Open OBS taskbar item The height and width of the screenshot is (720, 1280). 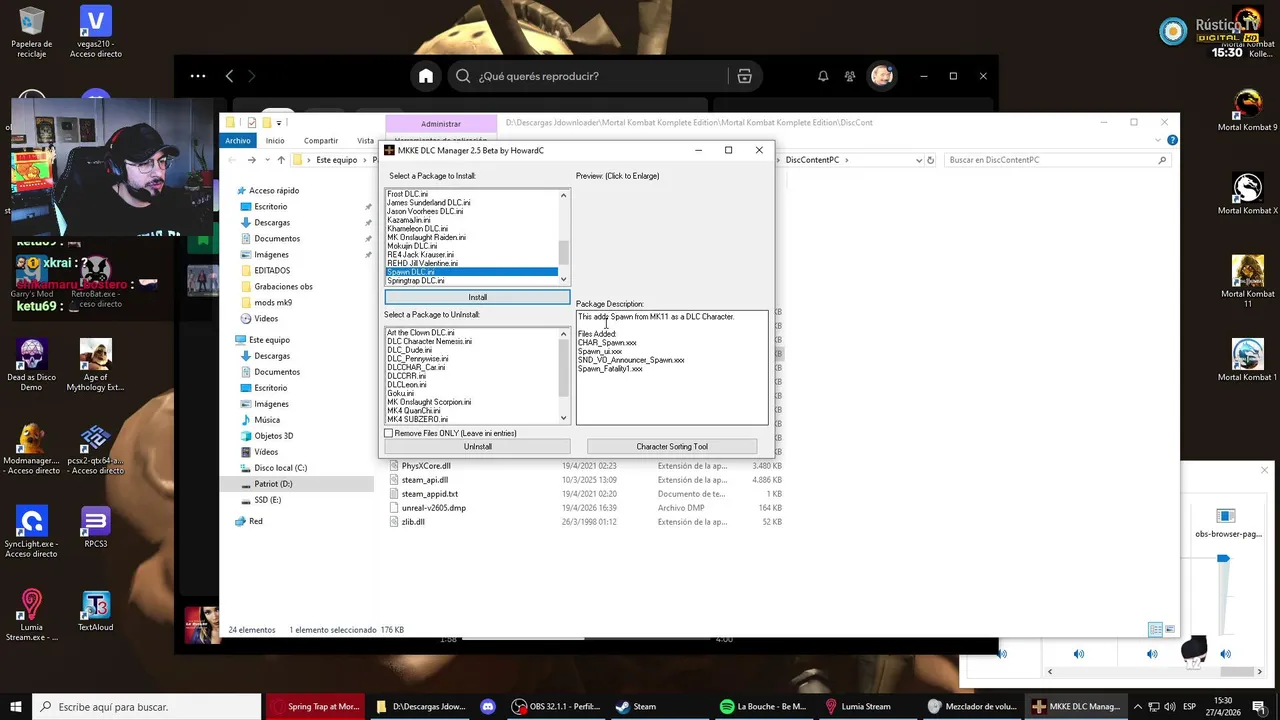click(556, 706)
